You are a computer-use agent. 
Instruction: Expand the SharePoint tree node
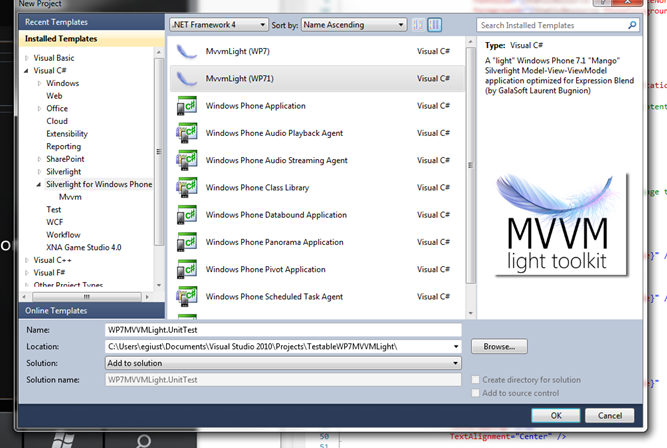pyautogui.click(x=39, y=159)
